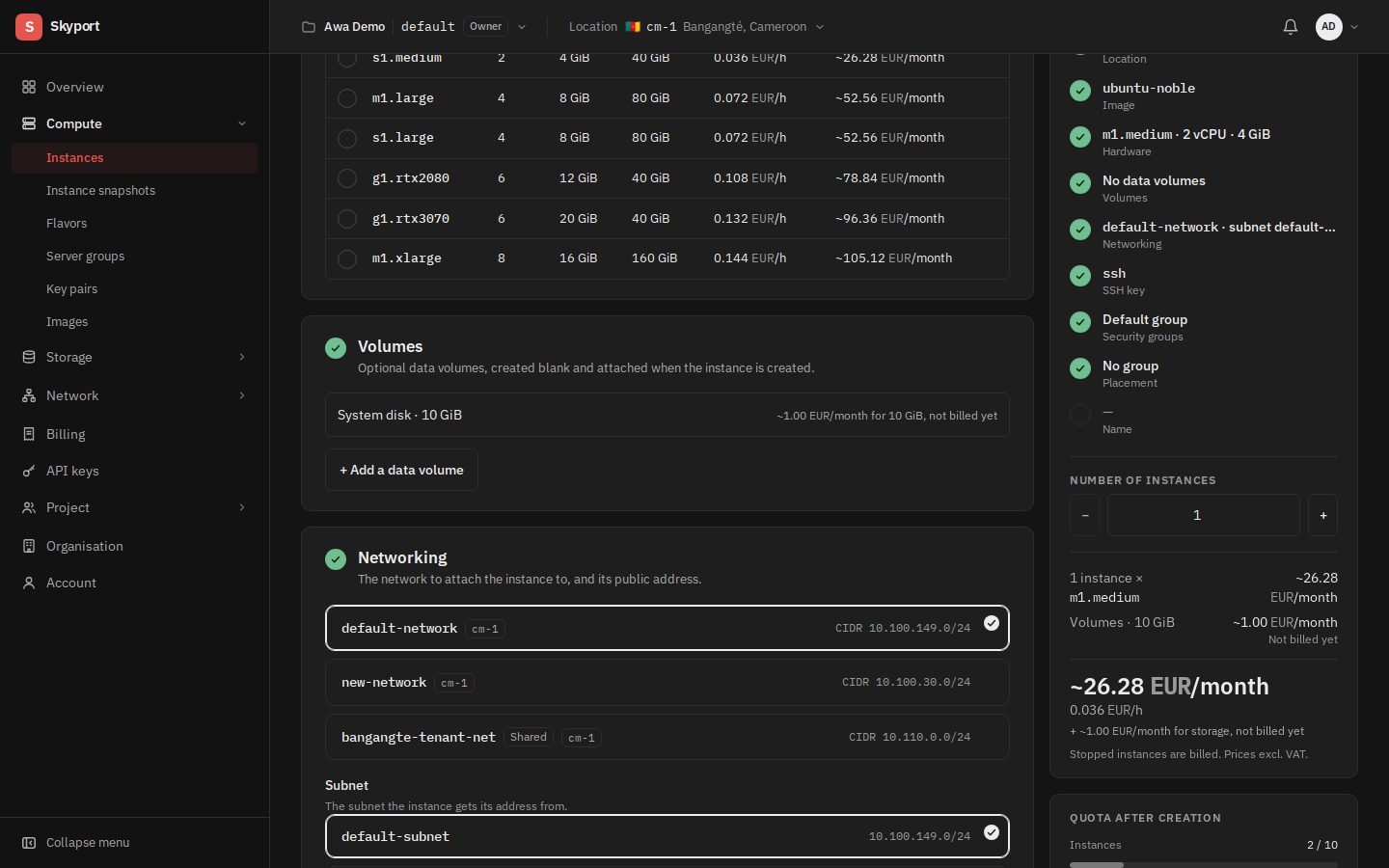This screenshot has width=1389, height=868.
Task: Click the AD user avatar
Action: pyautogui.click(x=1329, y=27)
